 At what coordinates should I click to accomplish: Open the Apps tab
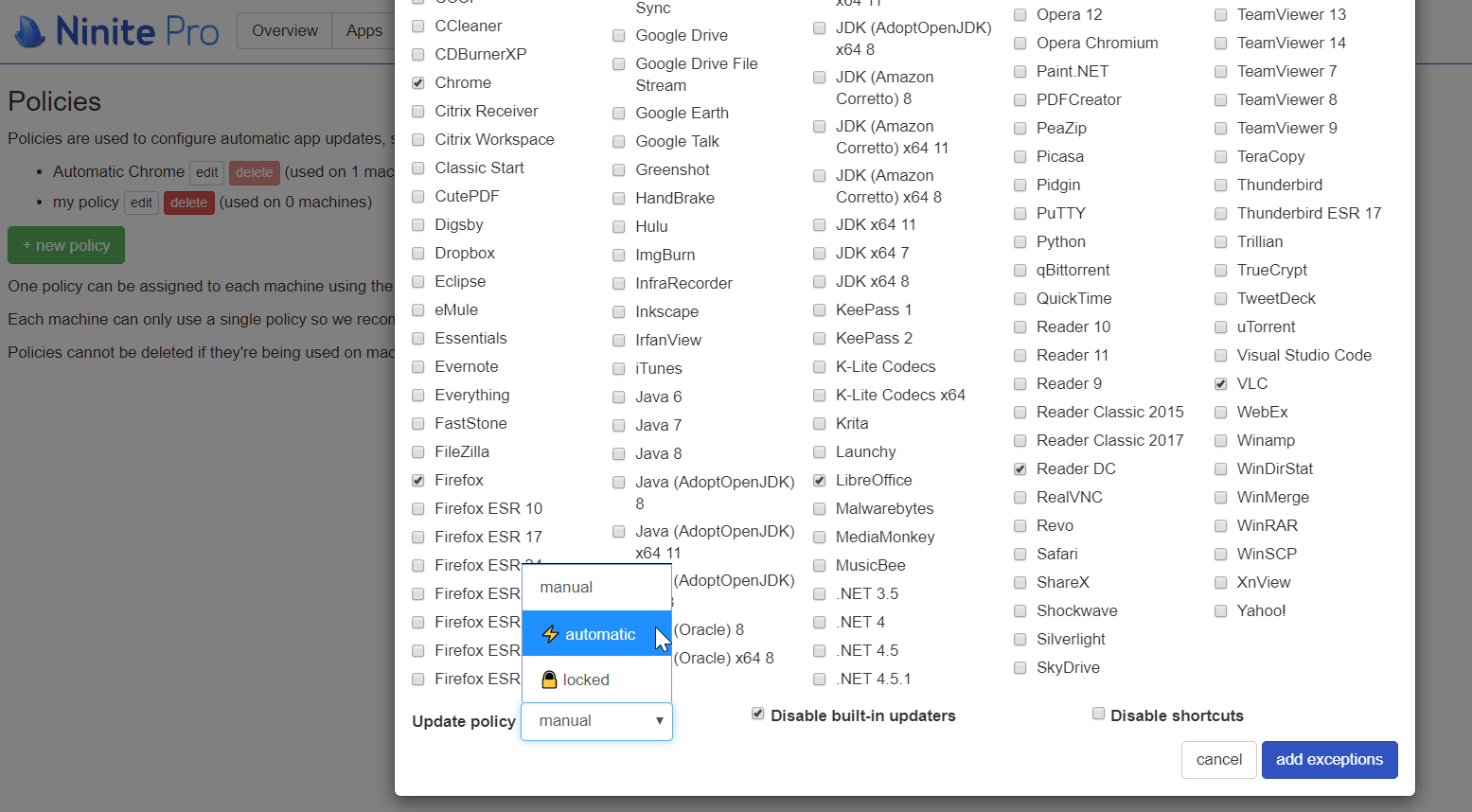click(364, 30)
